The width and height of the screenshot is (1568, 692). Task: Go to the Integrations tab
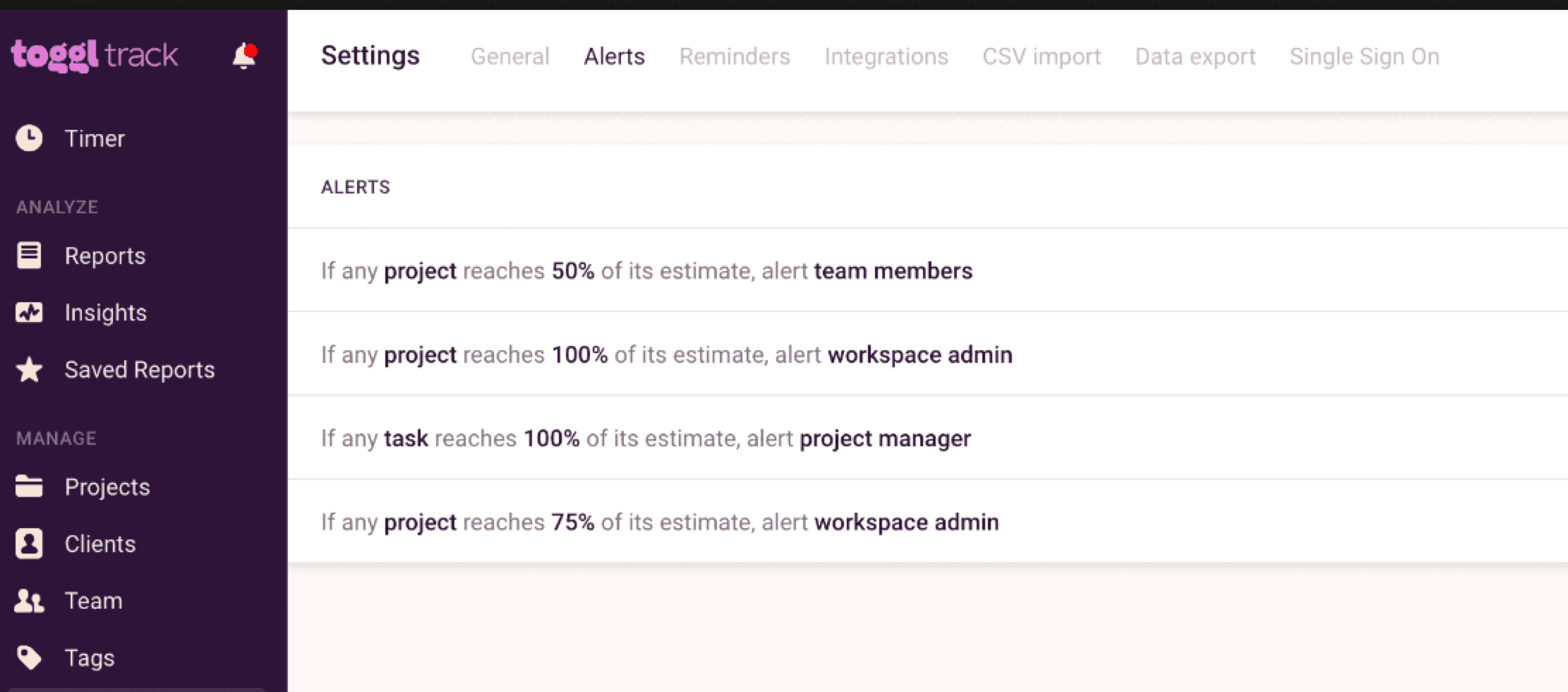(x=886, y=56)
